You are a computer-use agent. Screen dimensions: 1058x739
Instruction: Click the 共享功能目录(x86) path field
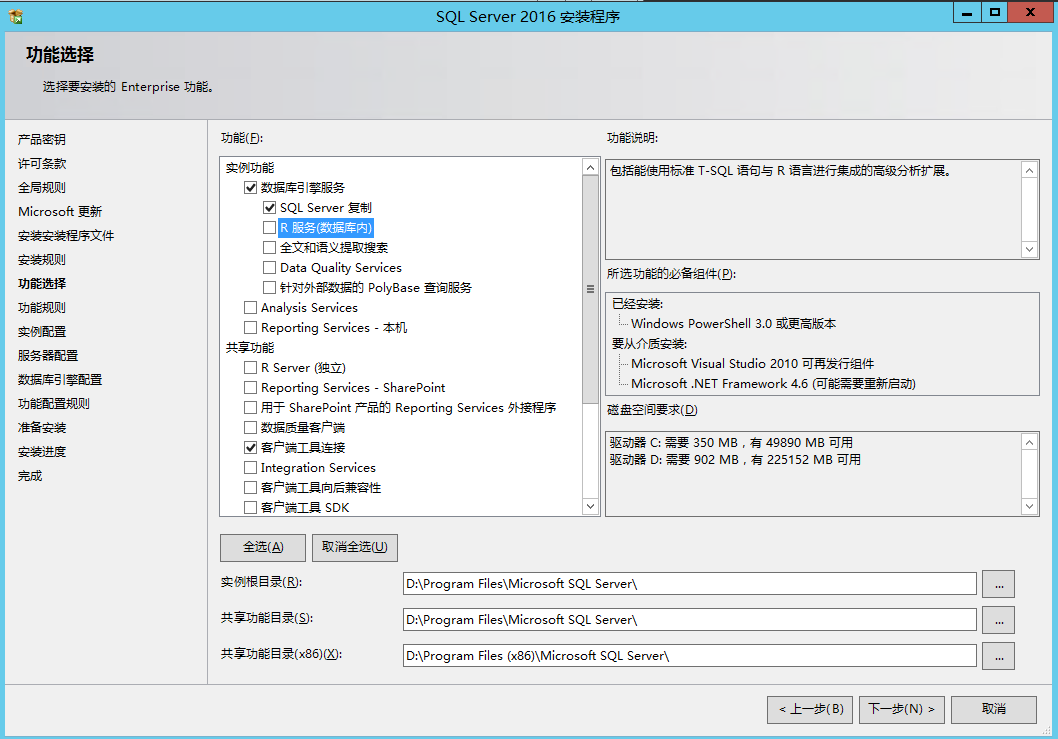pyautogui.click(x=690, y=655)
